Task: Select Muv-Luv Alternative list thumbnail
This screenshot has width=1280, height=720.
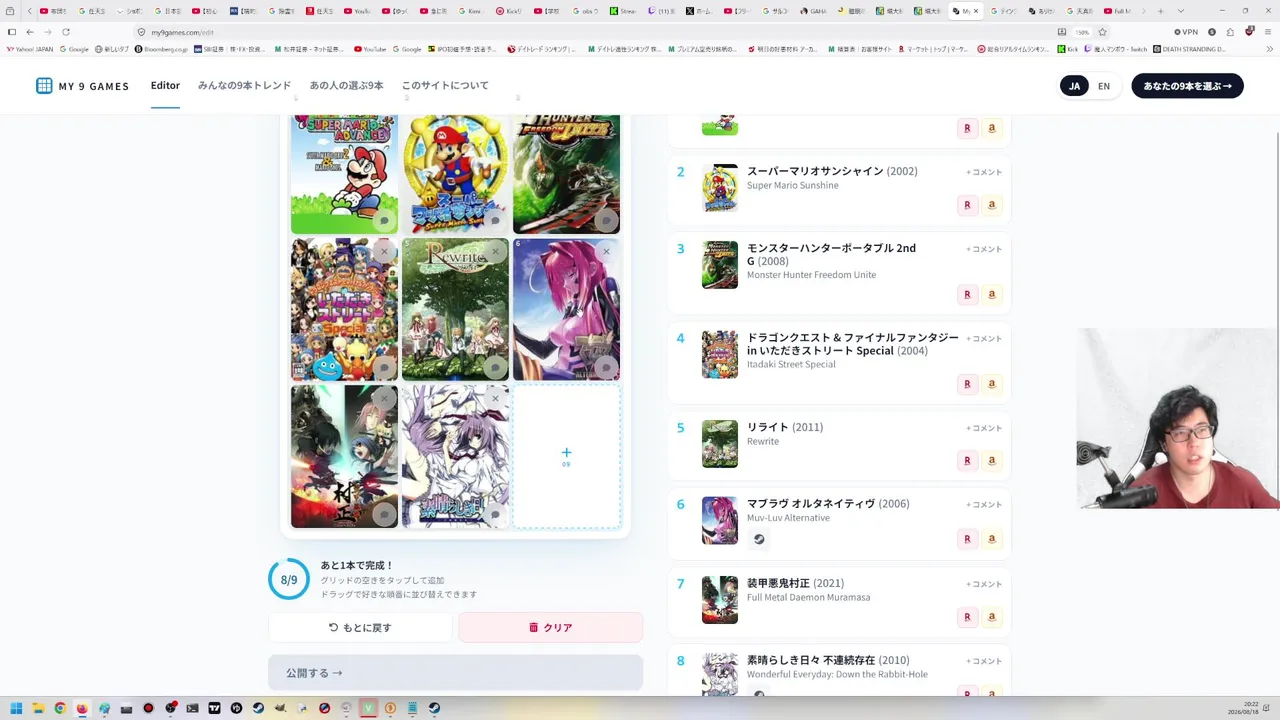Action: click(x=720, y=521)
